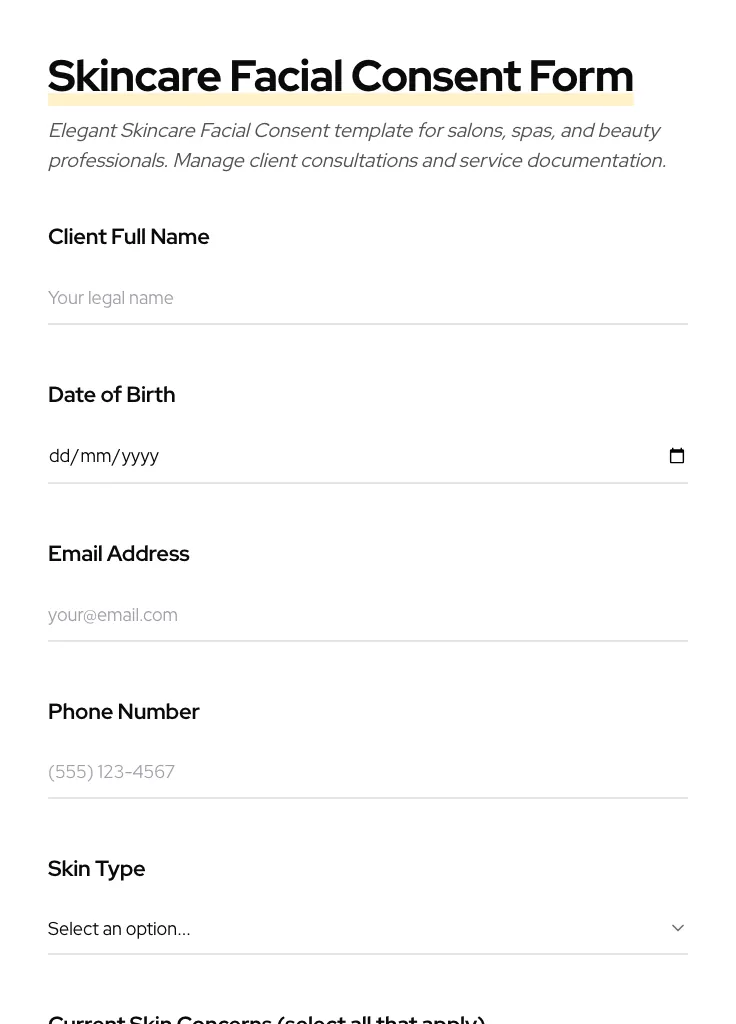
Task: Open the Date of Birth calendar picker
Action: pos(677,456)
